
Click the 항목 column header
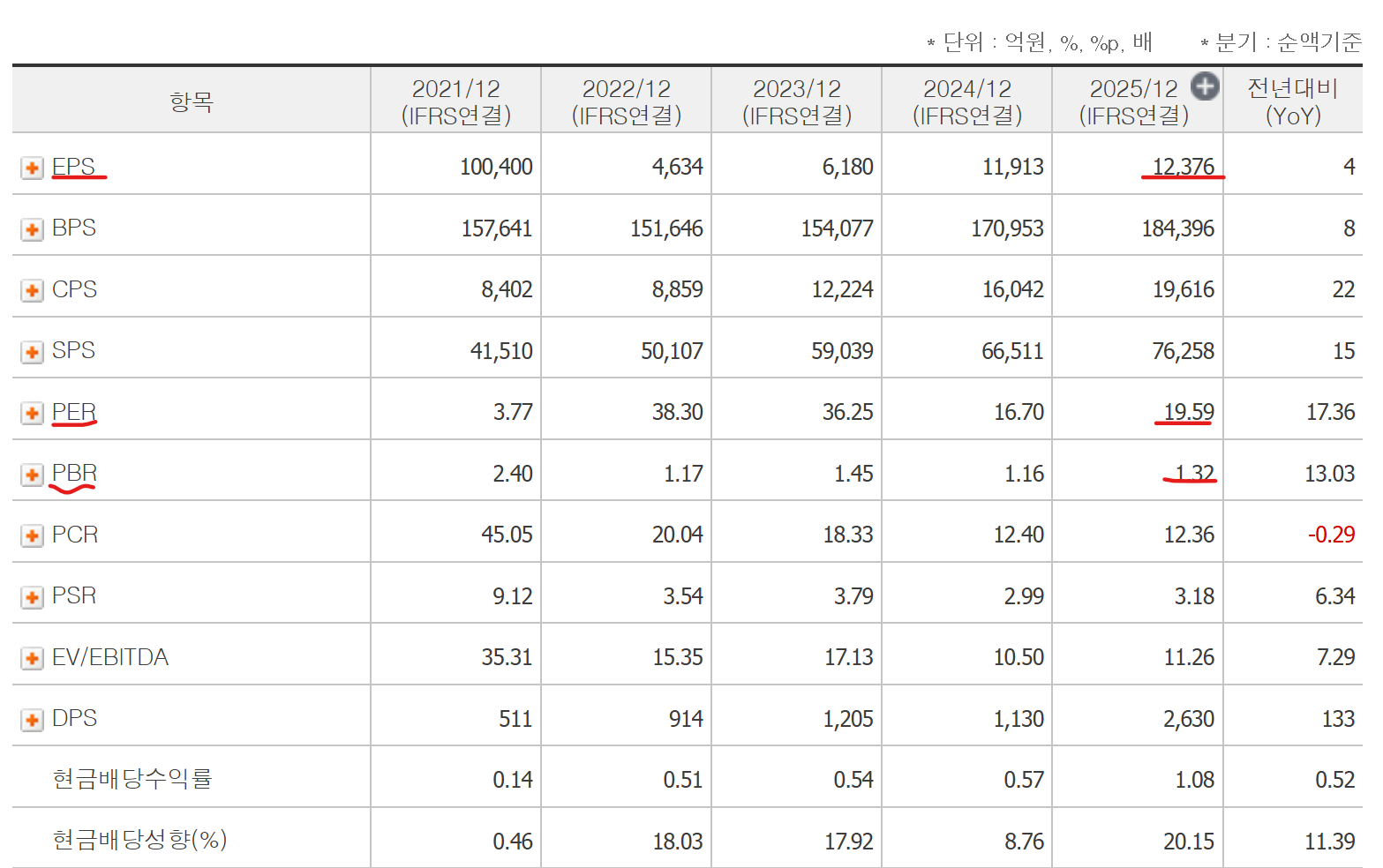pyautogui.click(x=192, y=101)
